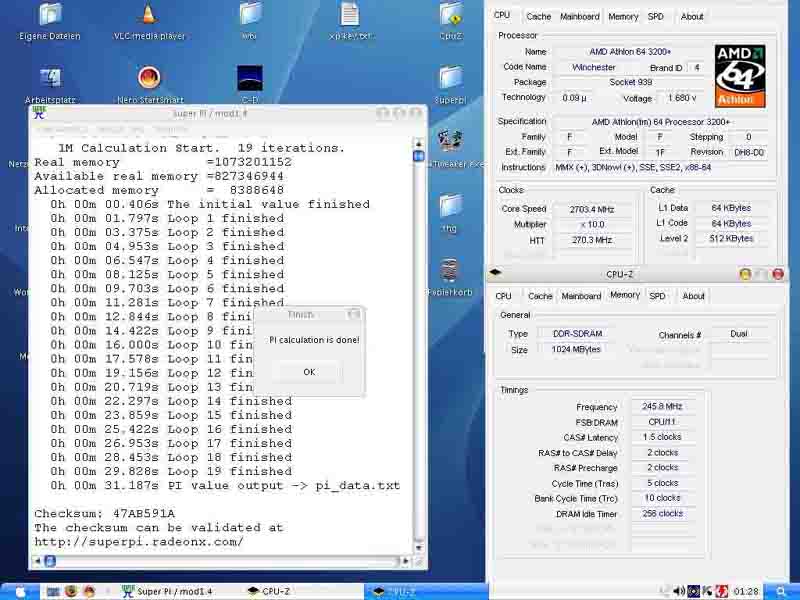Open the taskbar search magnifier
Image resolution: width=800 pixels, height=600 pixels.
tap(781, 591)
